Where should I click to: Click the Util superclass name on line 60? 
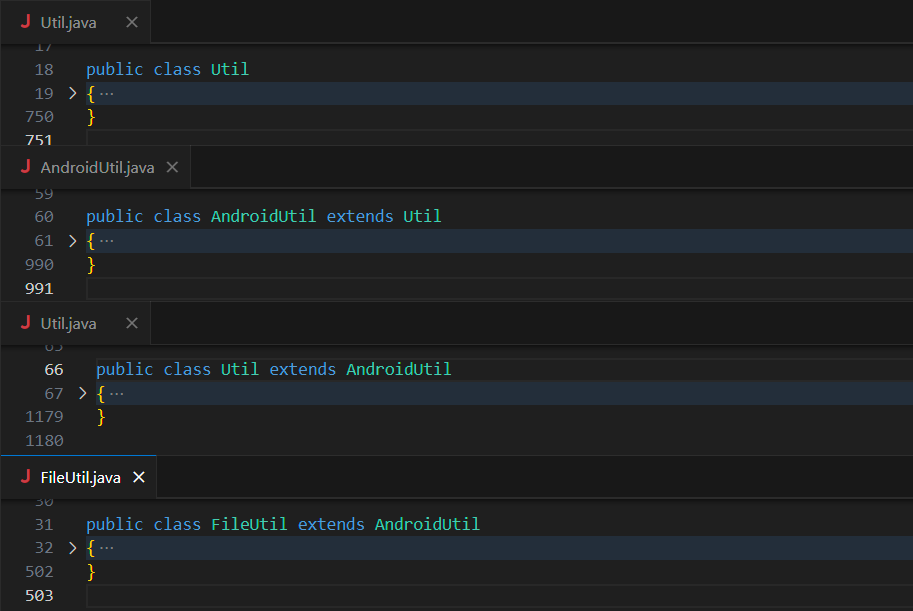coord(422,216)
